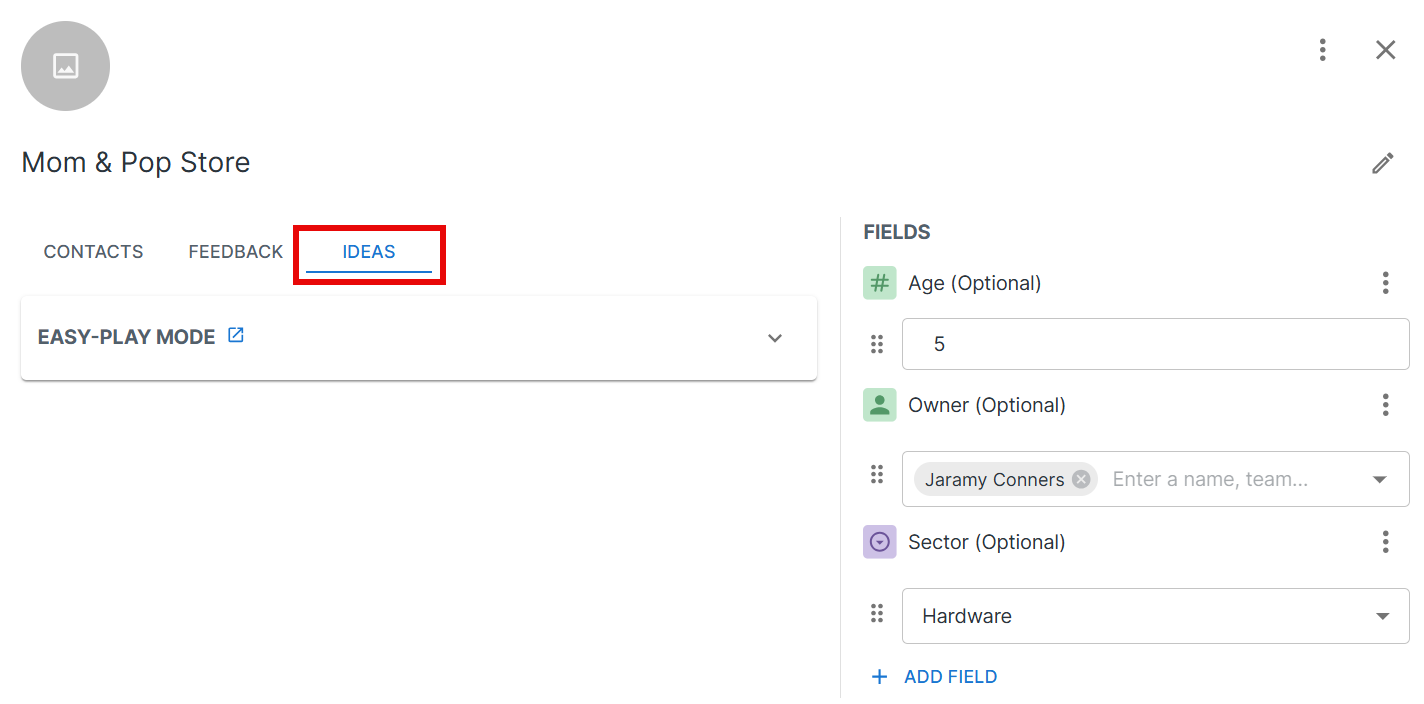Open Sector field options menu
Image resolution: width=1424 pixels, height=704 pixels.
1385,542
